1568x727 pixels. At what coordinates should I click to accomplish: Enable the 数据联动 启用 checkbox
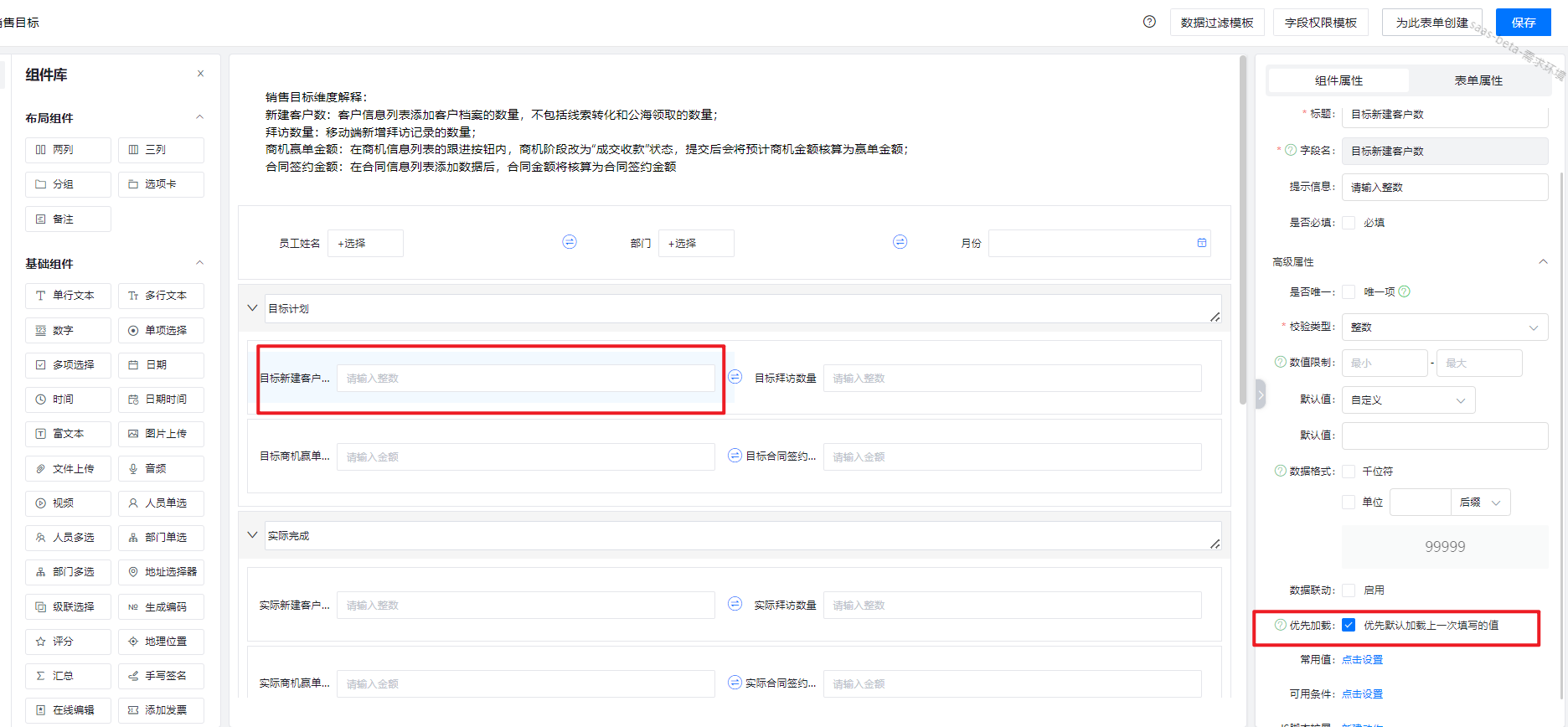[1349, 590]
